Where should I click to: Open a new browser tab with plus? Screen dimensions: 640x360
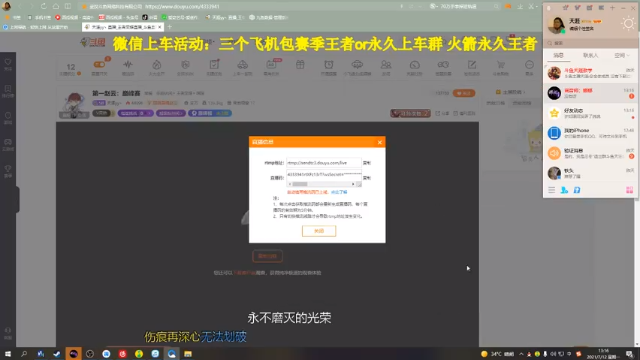(169, 27)
